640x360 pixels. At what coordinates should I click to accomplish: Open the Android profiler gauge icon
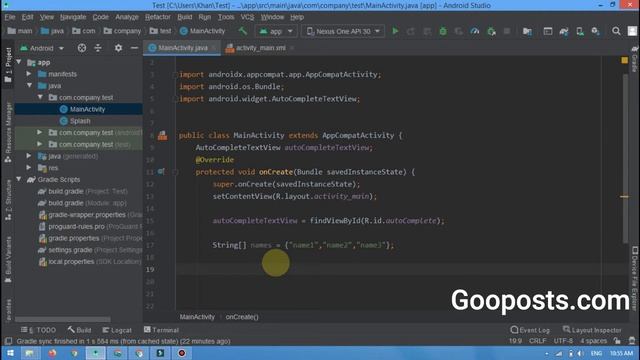pyautogui.click(x=475, y=31)
